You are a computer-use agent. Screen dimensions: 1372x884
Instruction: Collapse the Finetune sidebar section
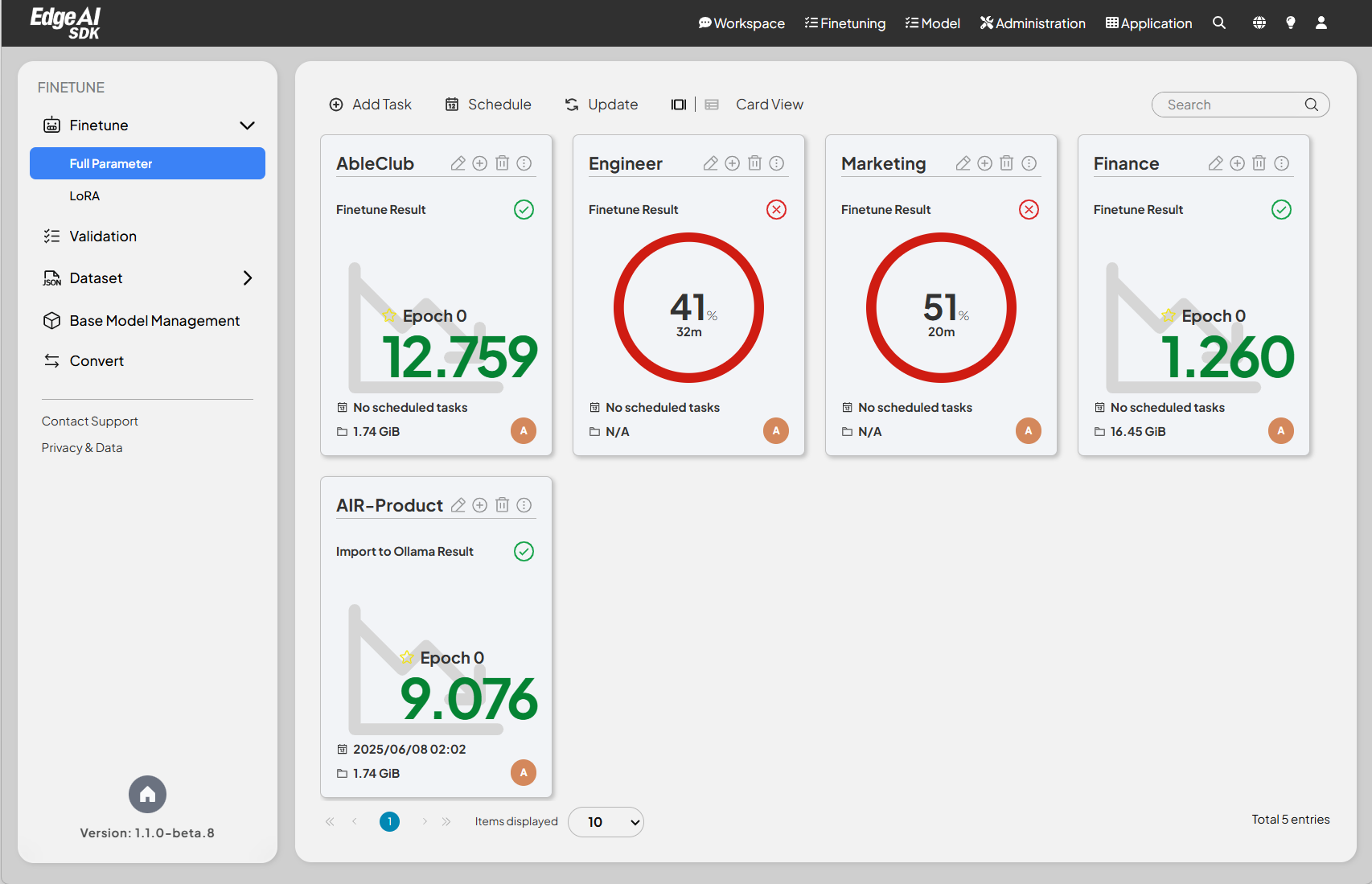tap(247, 125)
